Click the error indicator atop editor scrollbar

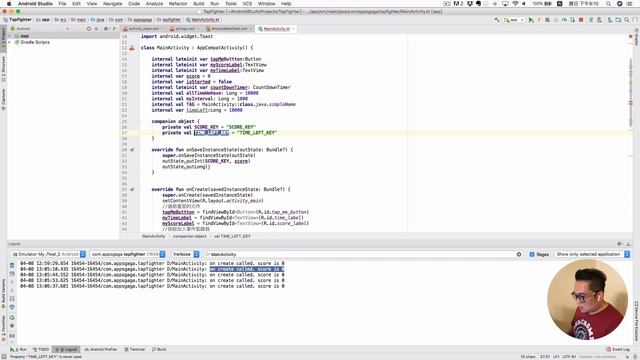[631, 36]
